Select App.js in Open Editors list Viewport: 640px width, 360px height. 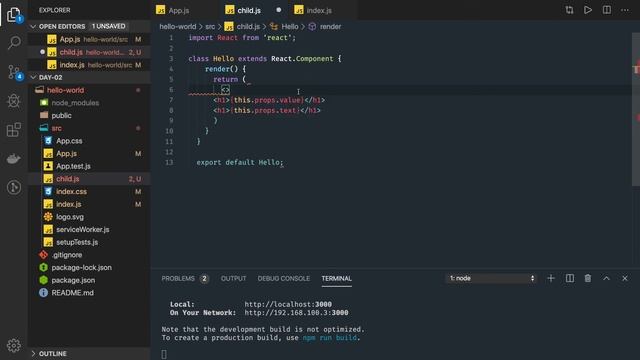[x=89, y=40]
